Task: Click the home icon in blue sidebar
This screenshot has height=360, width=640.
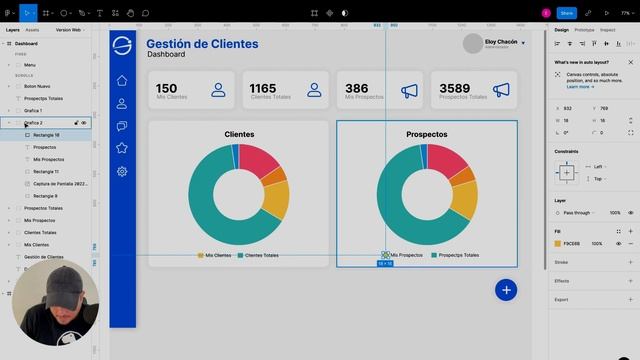Action: coord(122,80)
